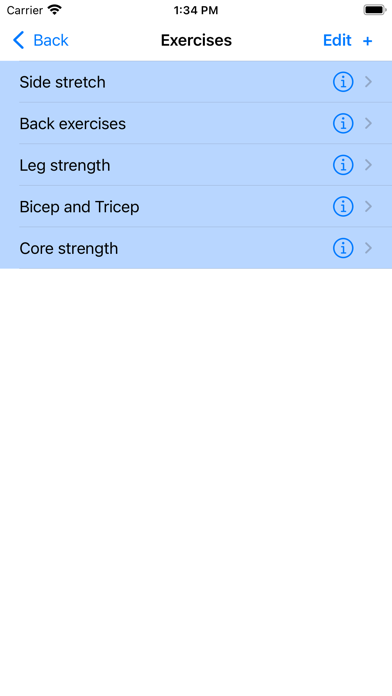Expand Side stretch with its chevron
Screen dimensions: 392x696
pos(368,82)
